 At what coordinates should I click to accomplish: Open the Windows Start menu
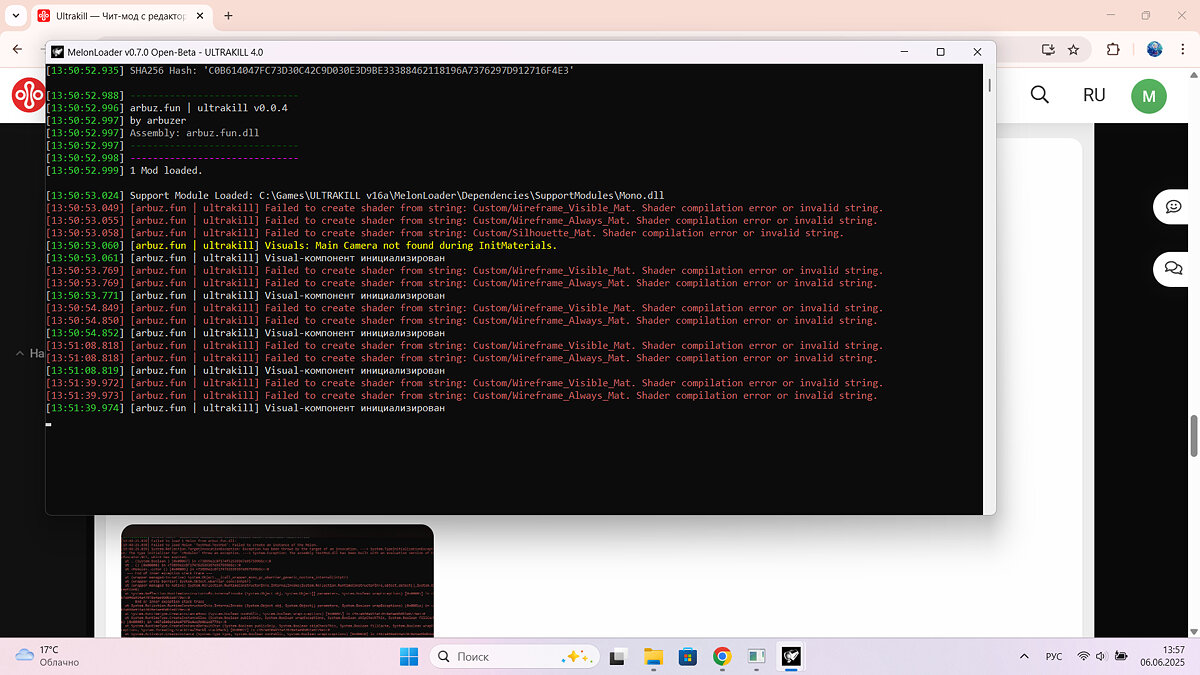pos(410,656)
